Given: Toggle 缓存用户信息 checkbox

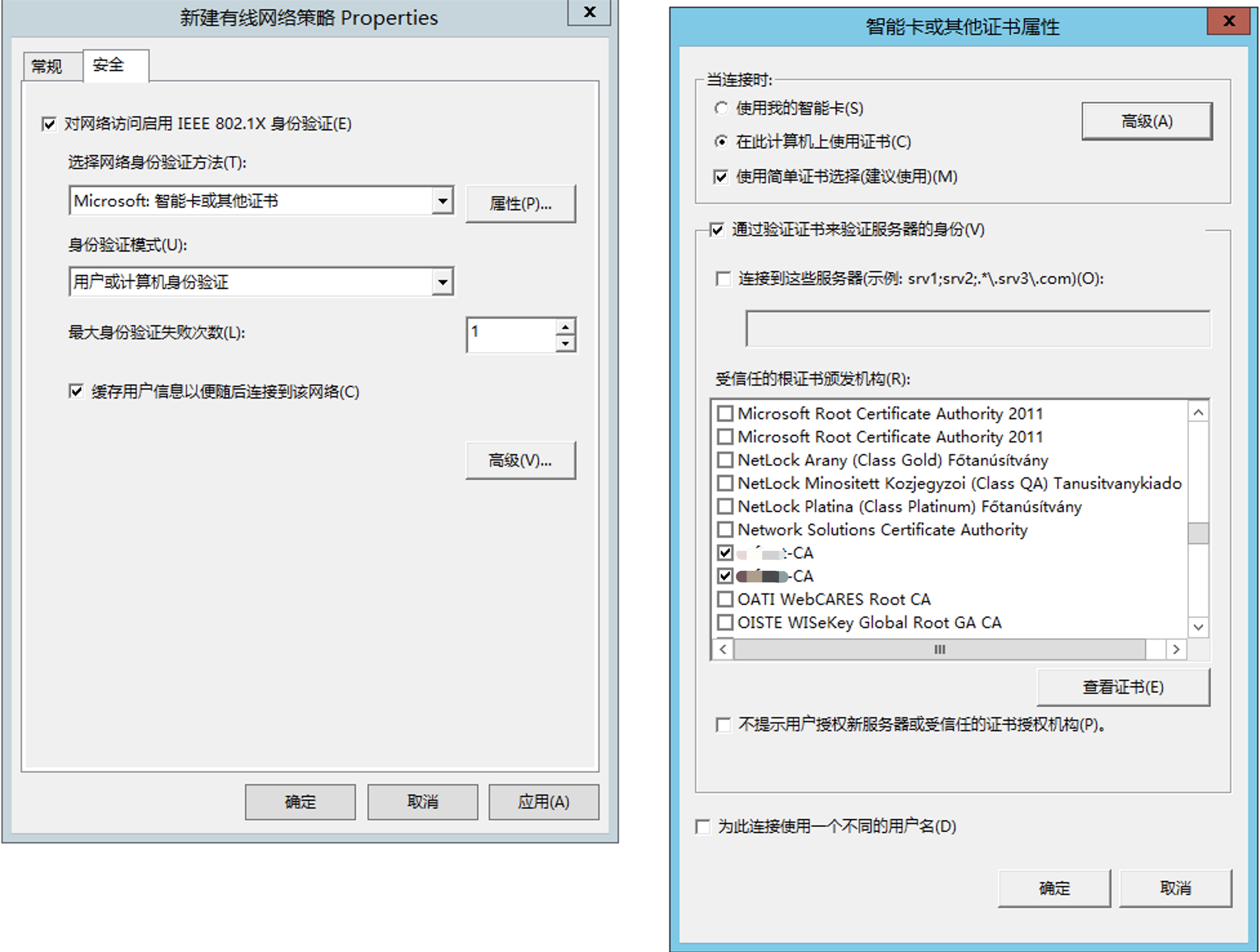Looking at the screenshot, I should point(76,392).
